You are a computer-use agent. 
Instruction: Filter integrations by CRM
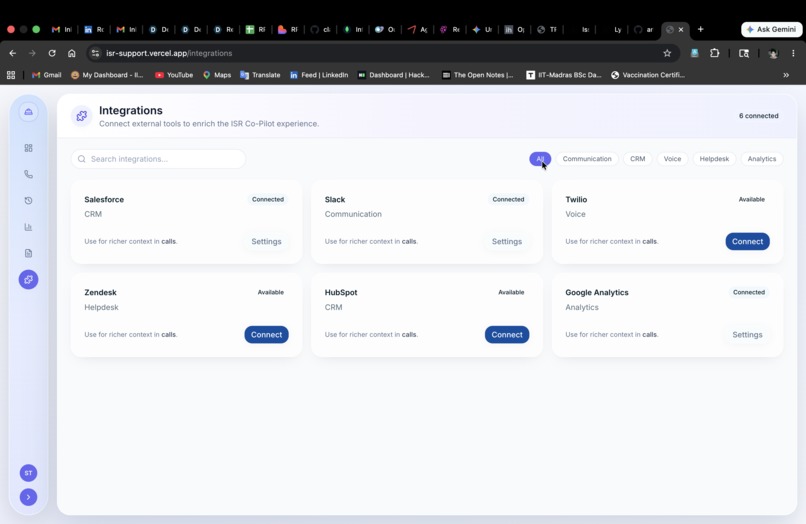pos(637,159)
